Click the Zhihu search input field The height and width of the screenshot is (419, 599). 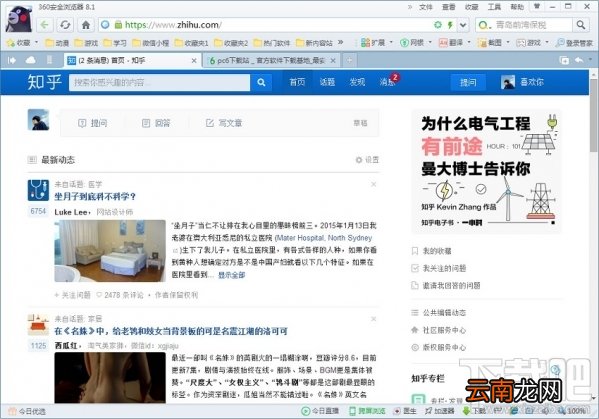[159, 83]
